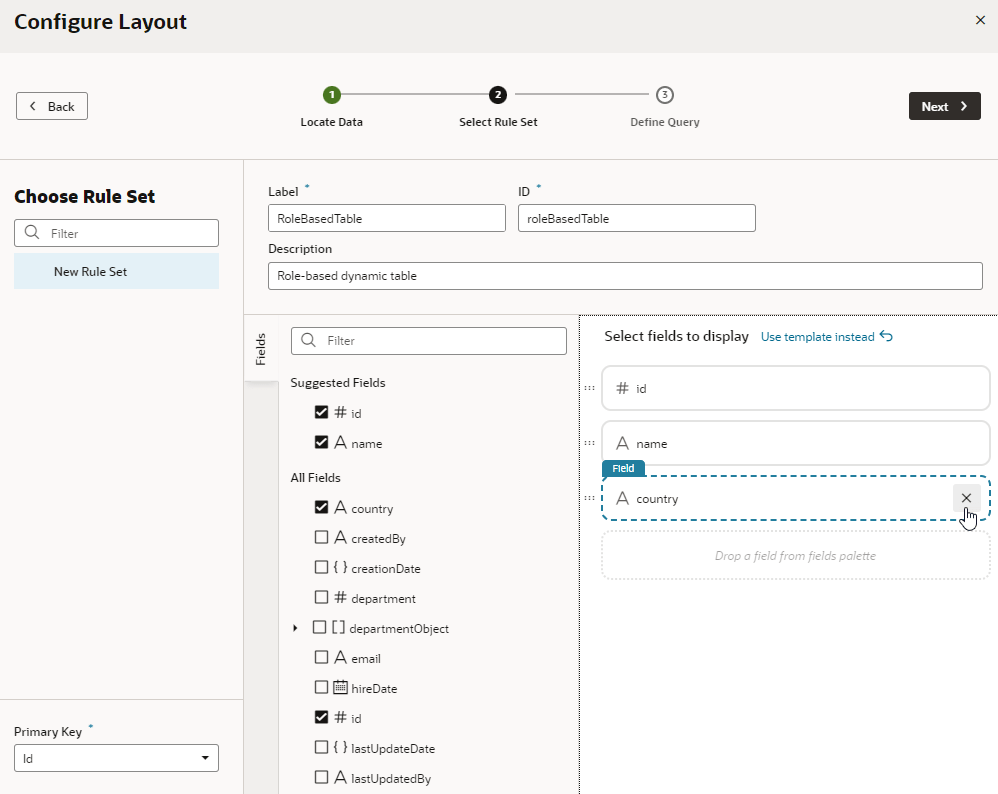This screenshot has height=794, width=998.
Task: Click the calendar icon of hireDate
Action: tap(341, 686)
